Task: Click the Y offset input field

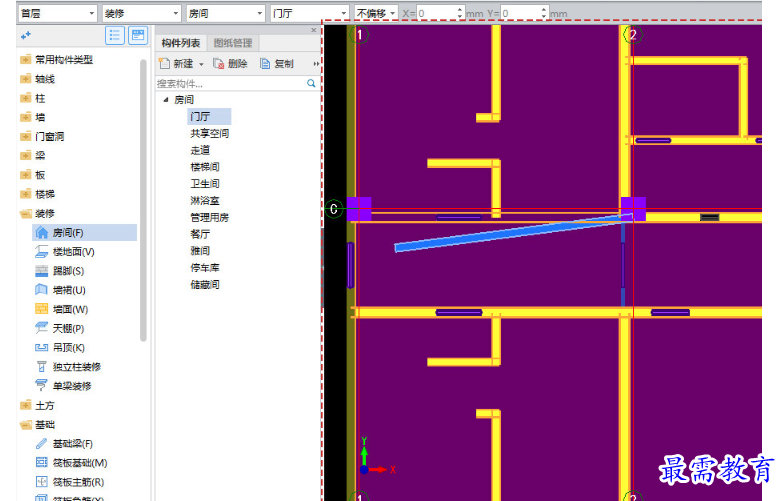Action: (520, 13)
